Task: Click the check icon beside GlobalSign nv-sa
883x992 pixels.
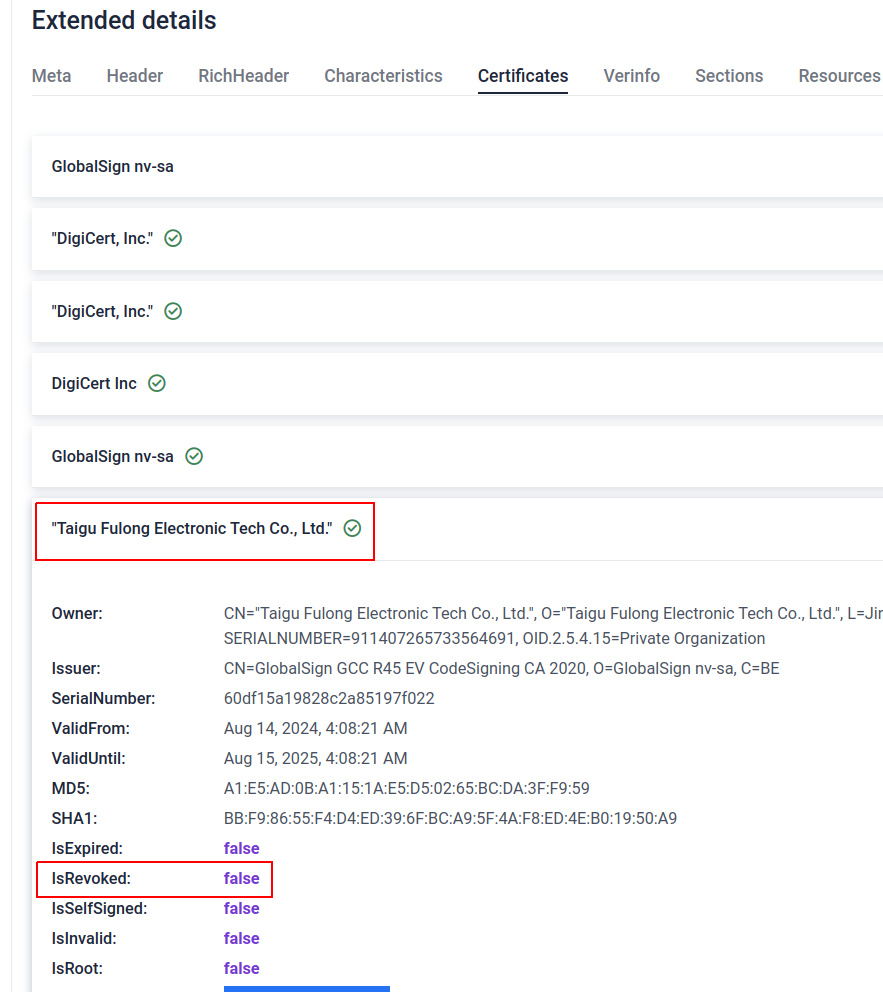Action: click(x=194, y=456)
